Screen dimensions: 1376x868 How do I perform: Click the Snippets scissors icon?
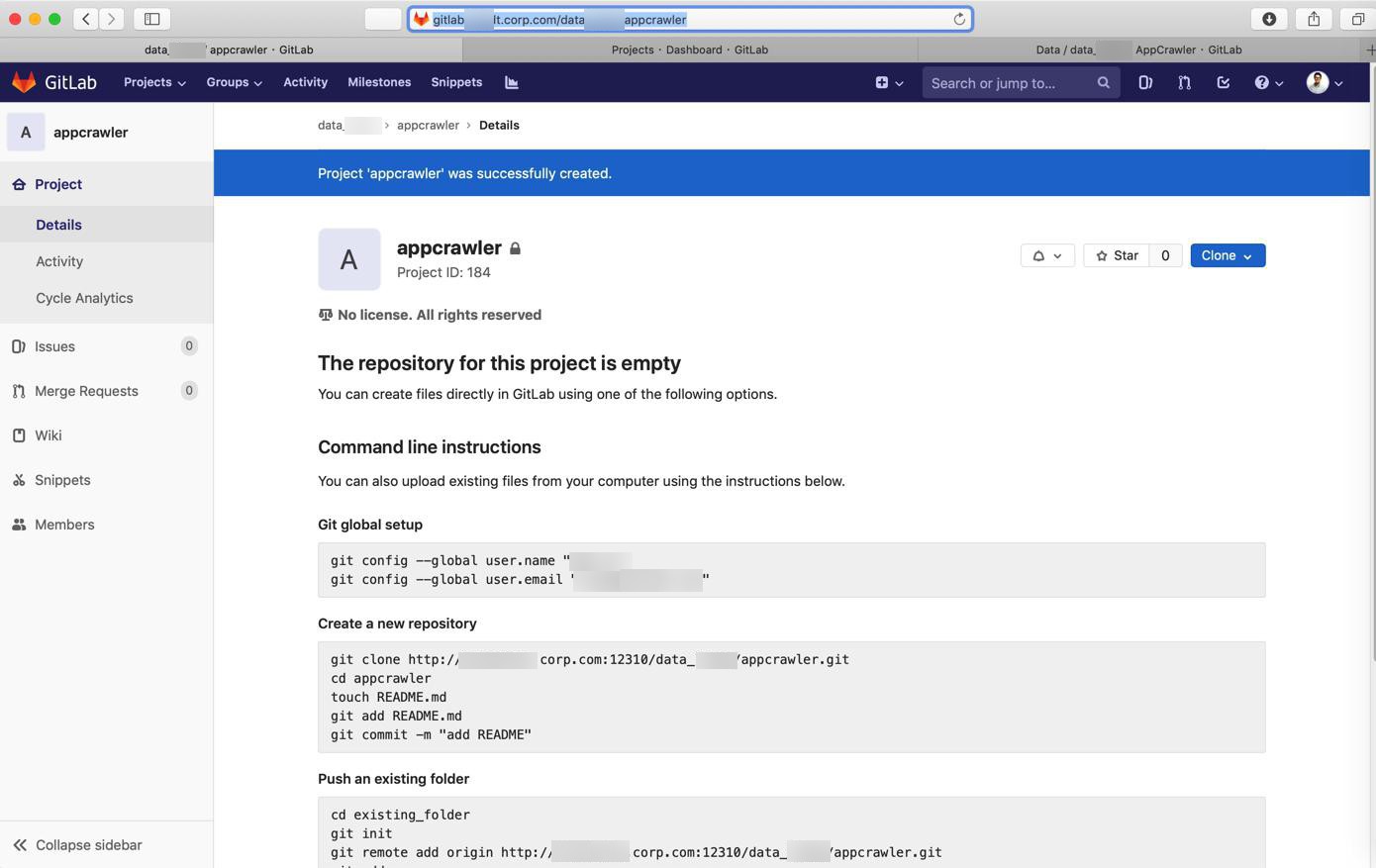pyautogui.click(x=19, y=480)
